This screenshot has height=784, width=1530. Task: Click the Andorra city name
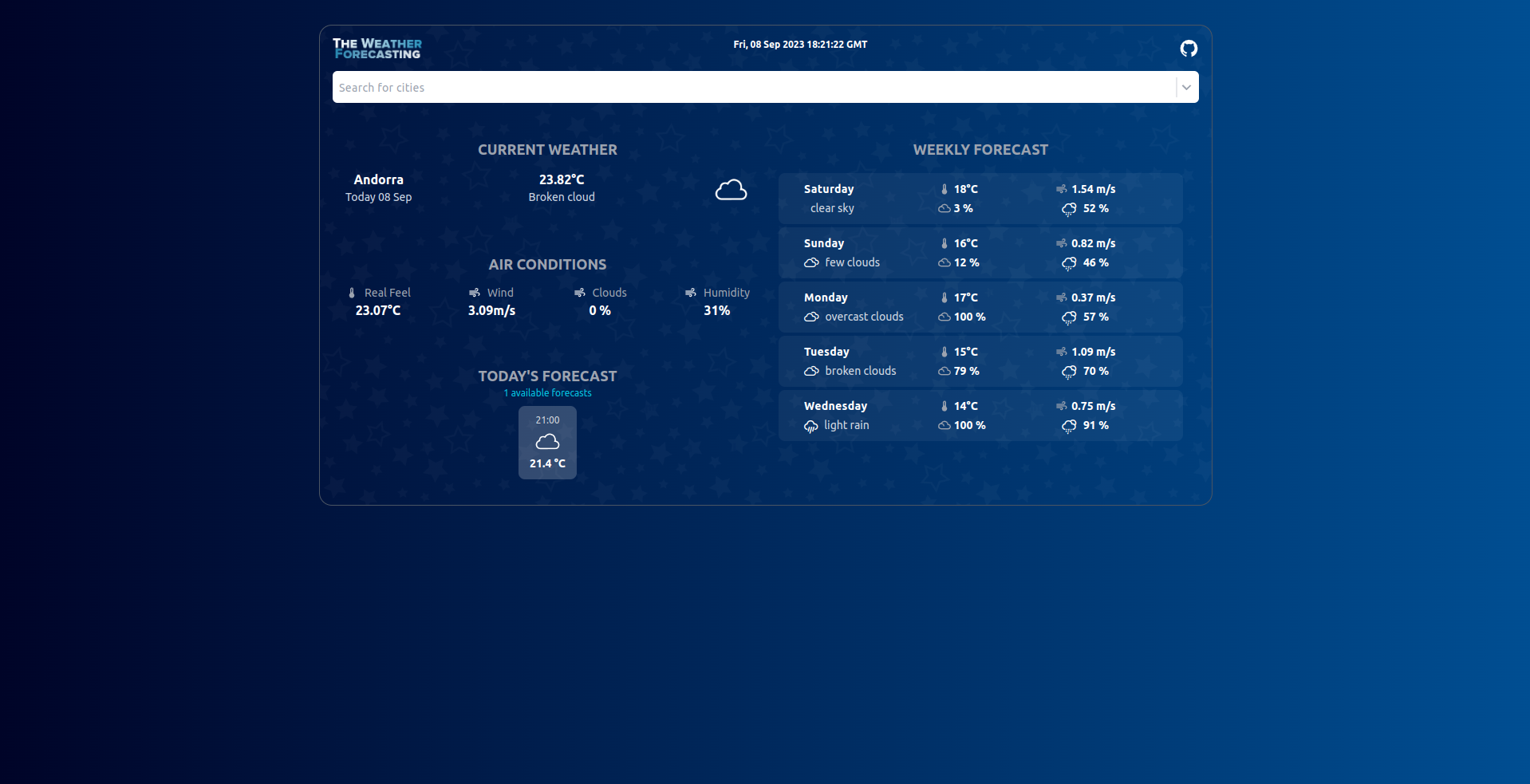tap(378, 179)
